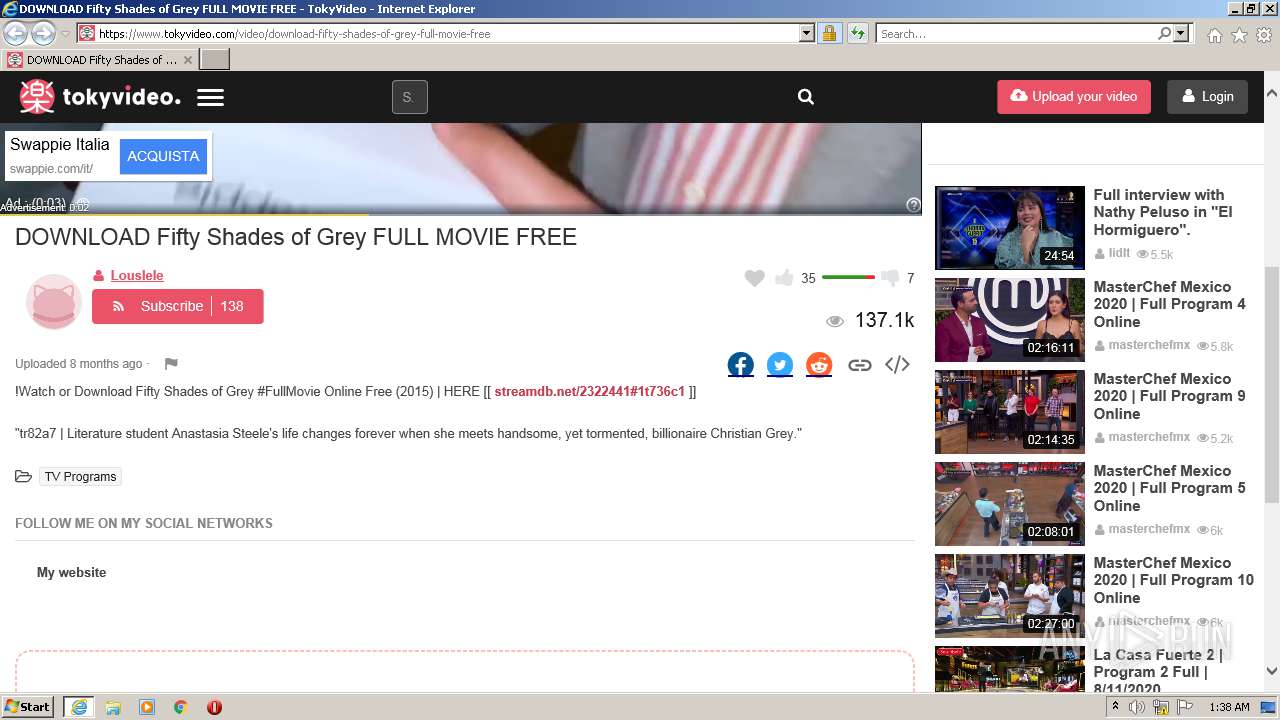Close the current browser tab
Image resolution: width=1280 pixels, height=720 pixels.
[187, 60]
